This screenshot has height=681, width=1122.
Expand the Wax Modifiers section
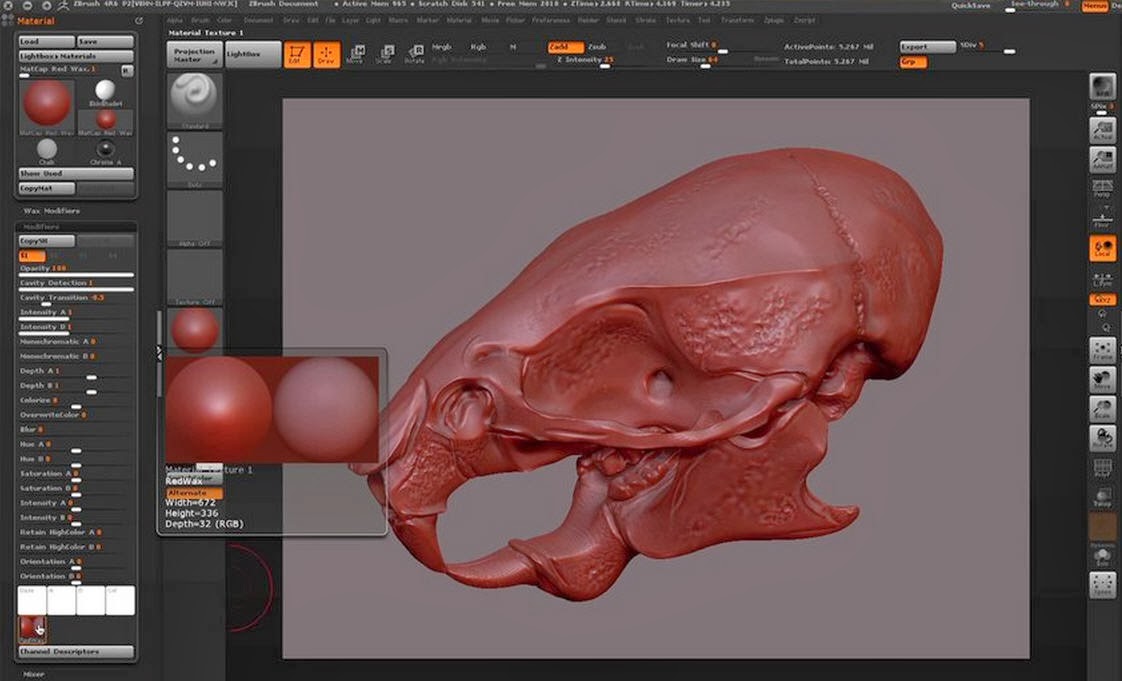51,211
